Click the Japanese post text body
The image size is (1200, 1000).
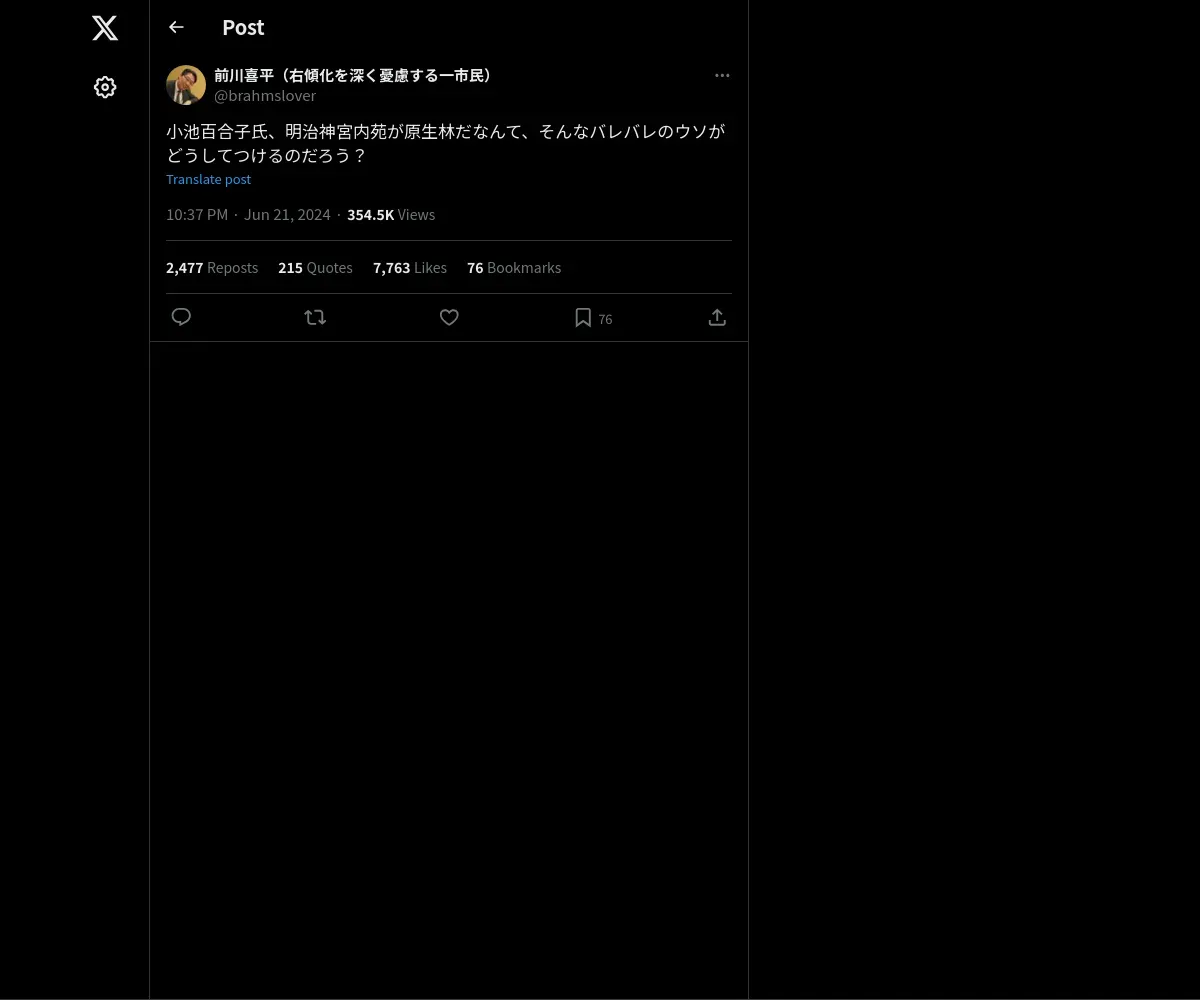446,144
